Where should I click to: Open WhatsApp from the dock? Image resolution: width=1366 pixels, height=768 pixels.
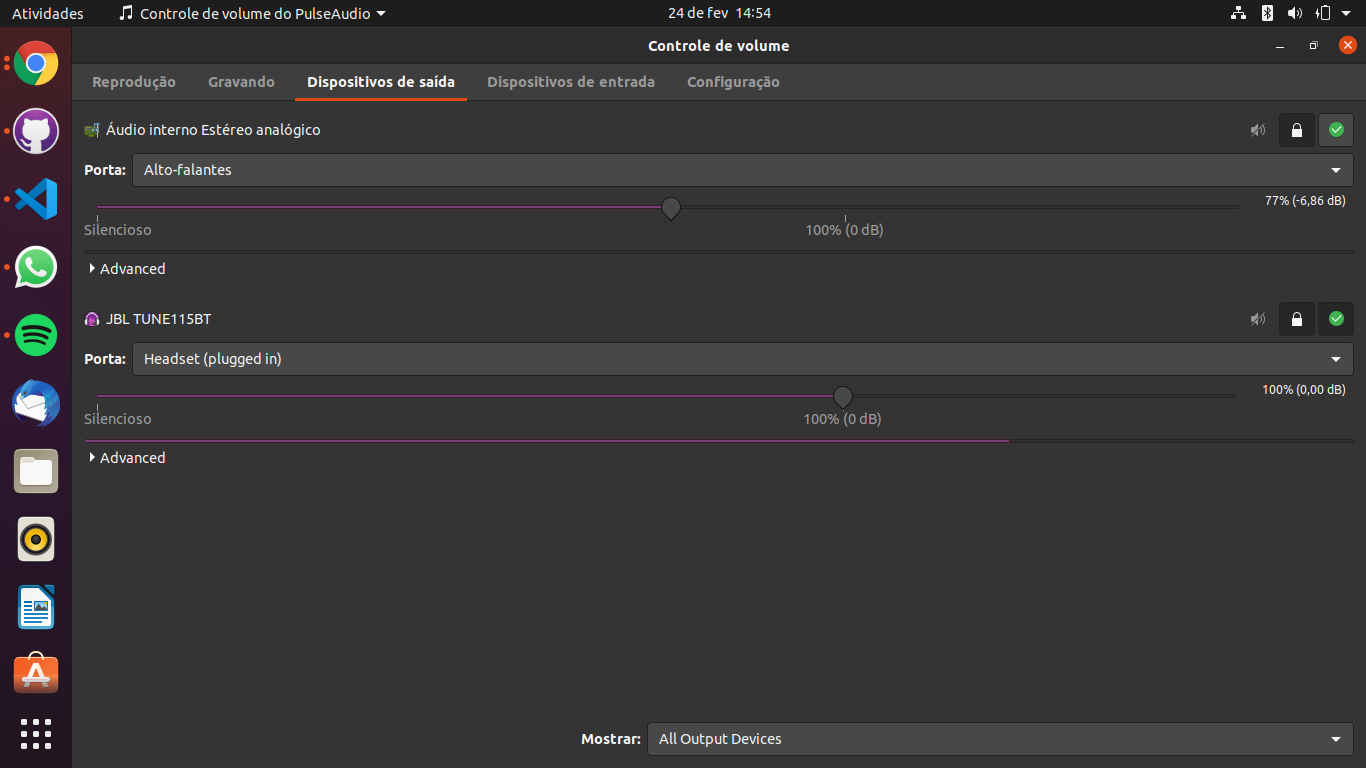(36, 267)
